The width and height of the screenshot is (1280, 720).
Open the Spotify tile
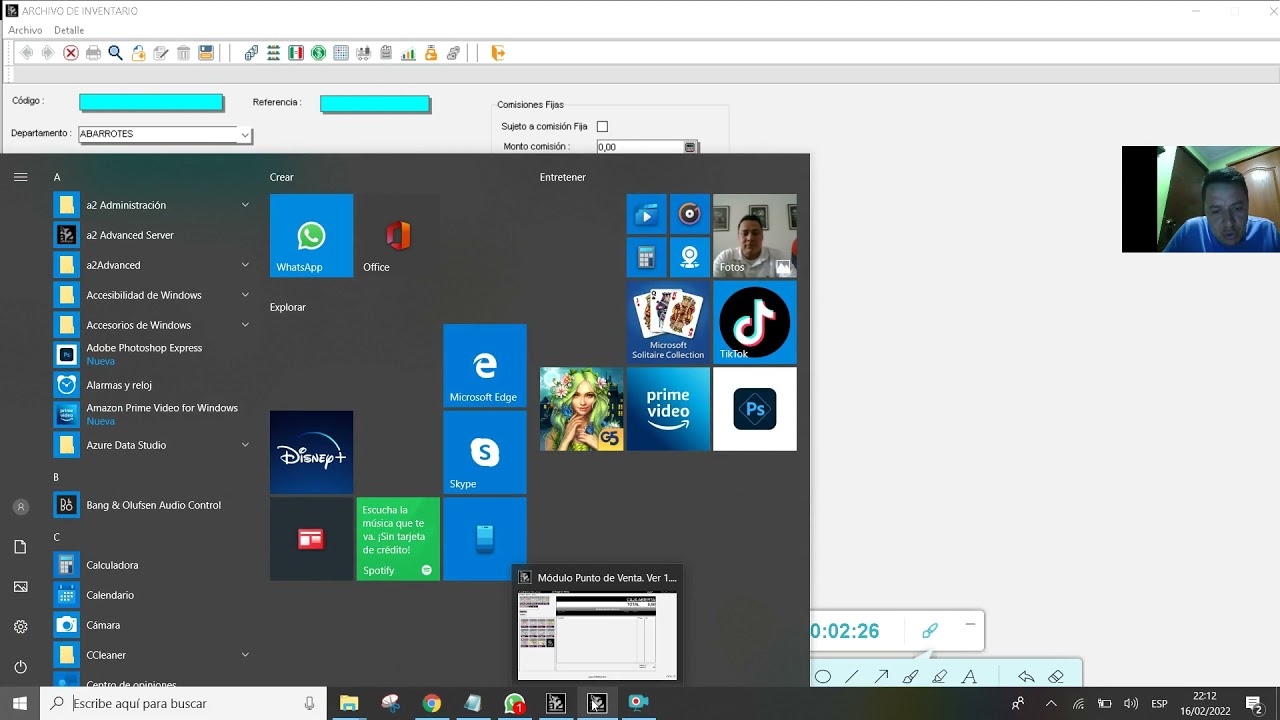[398, 539]
